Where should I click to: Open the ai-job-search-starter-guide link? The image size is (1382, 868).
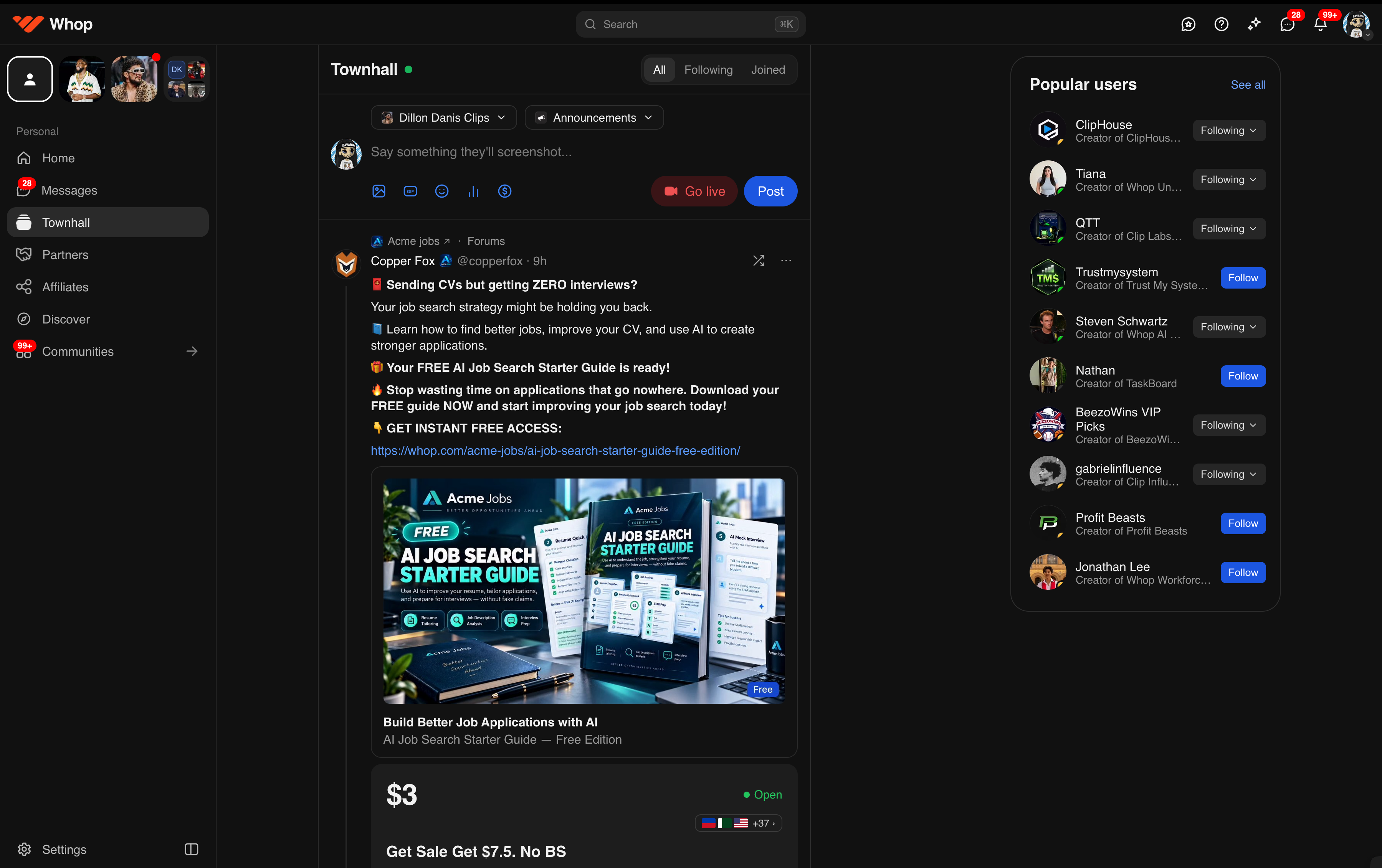coord(555,451)
